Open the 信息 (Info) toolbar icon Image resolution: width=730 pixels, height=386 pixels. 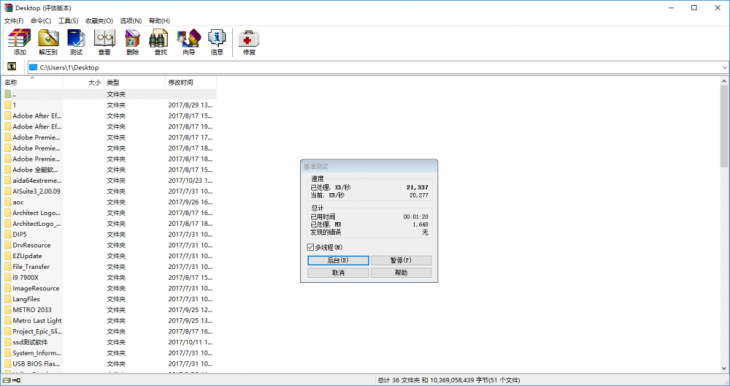coord(217,42)
